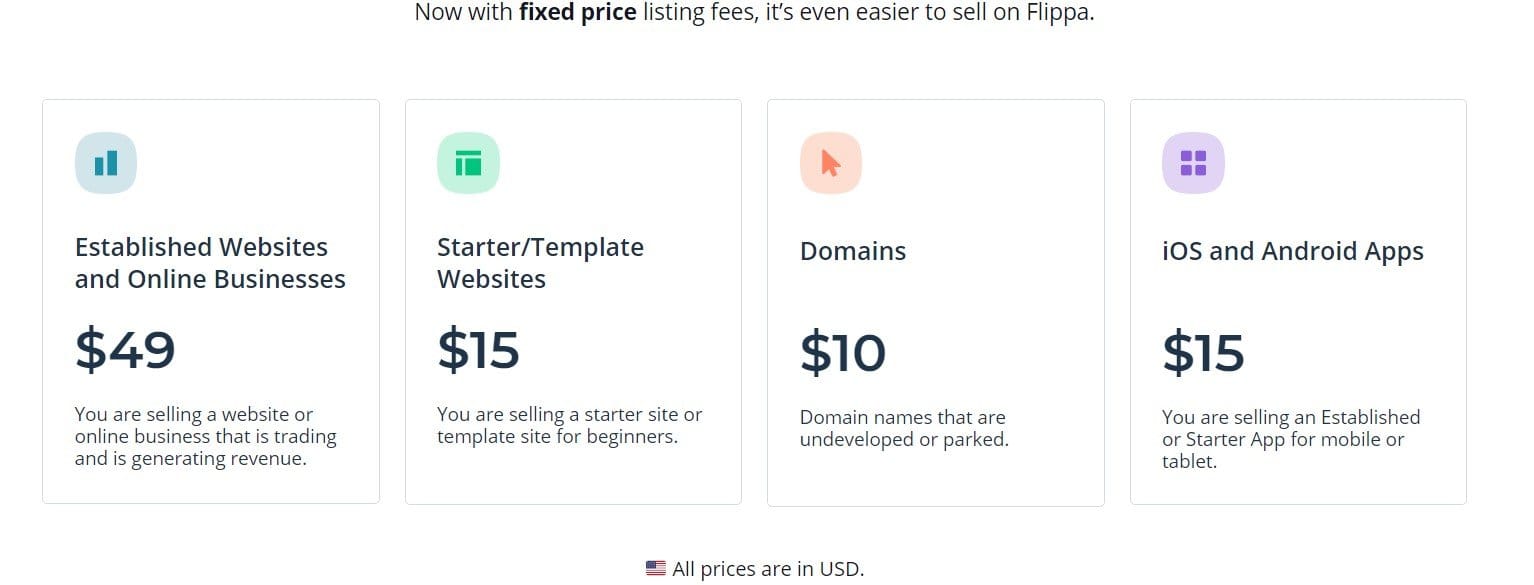
Task: Click the $15 iOS and Android Apps price
Action: (1204, 353)
